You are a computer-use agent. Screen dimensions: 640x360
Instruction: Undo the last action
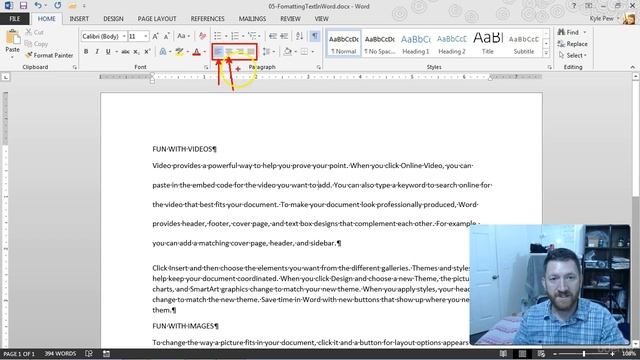38,6
